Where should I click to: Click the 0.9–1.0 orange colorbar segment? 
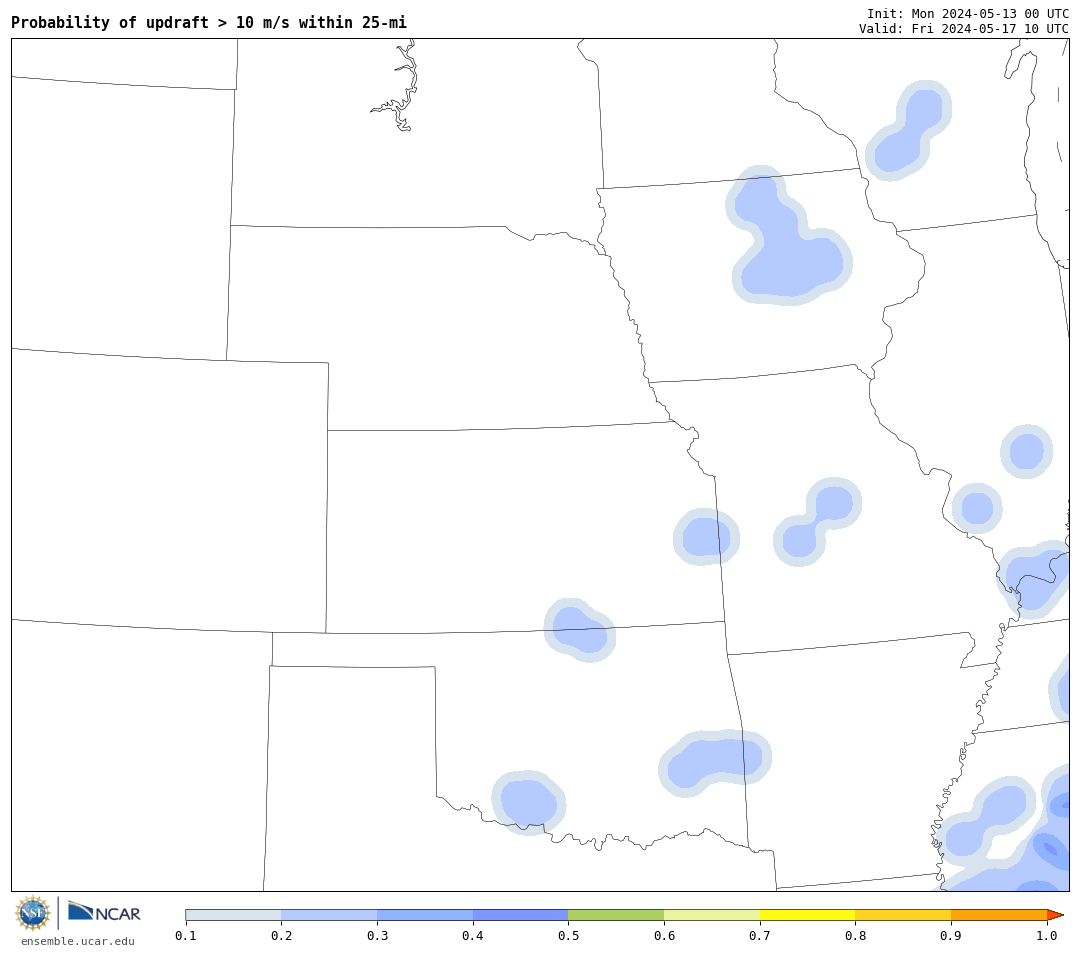click(x=999, y=915)
